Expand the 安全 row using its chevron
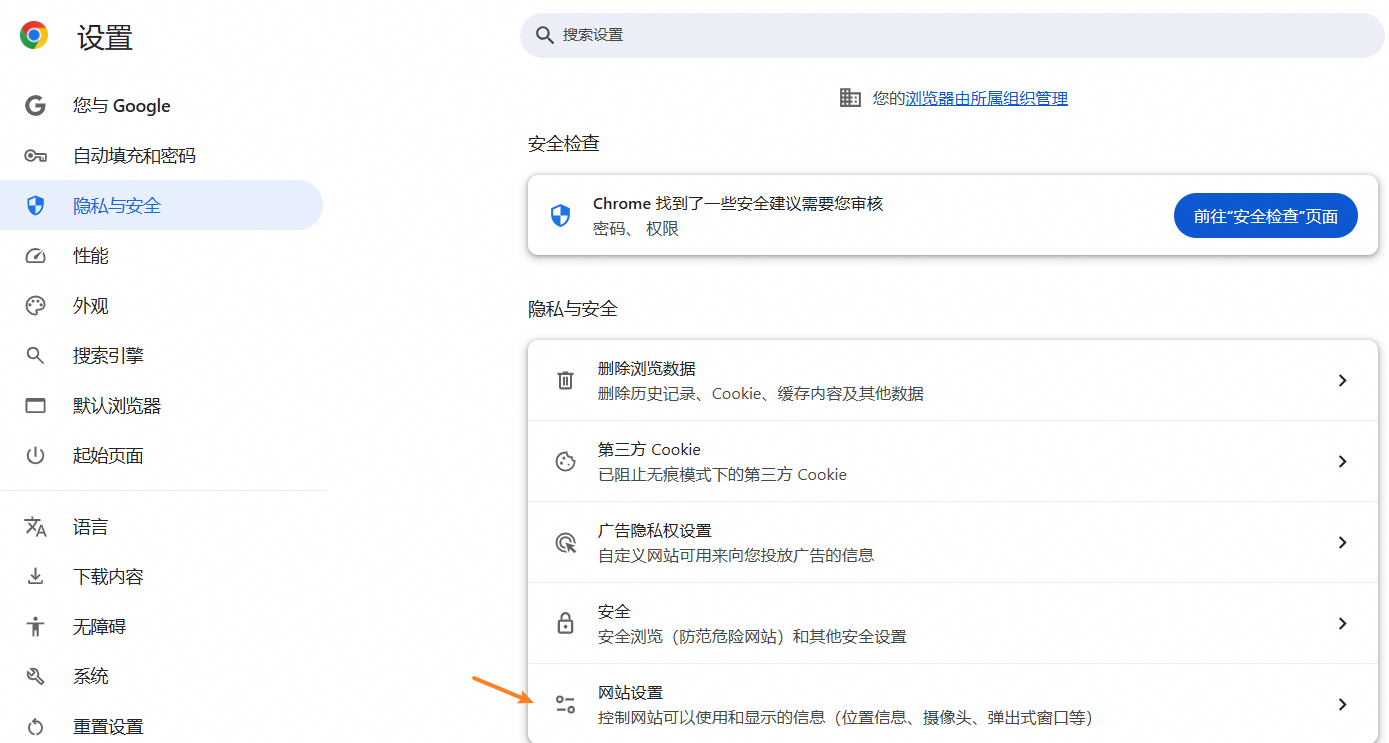Viewport: 1389px width, 743px height. [1342, 623]
